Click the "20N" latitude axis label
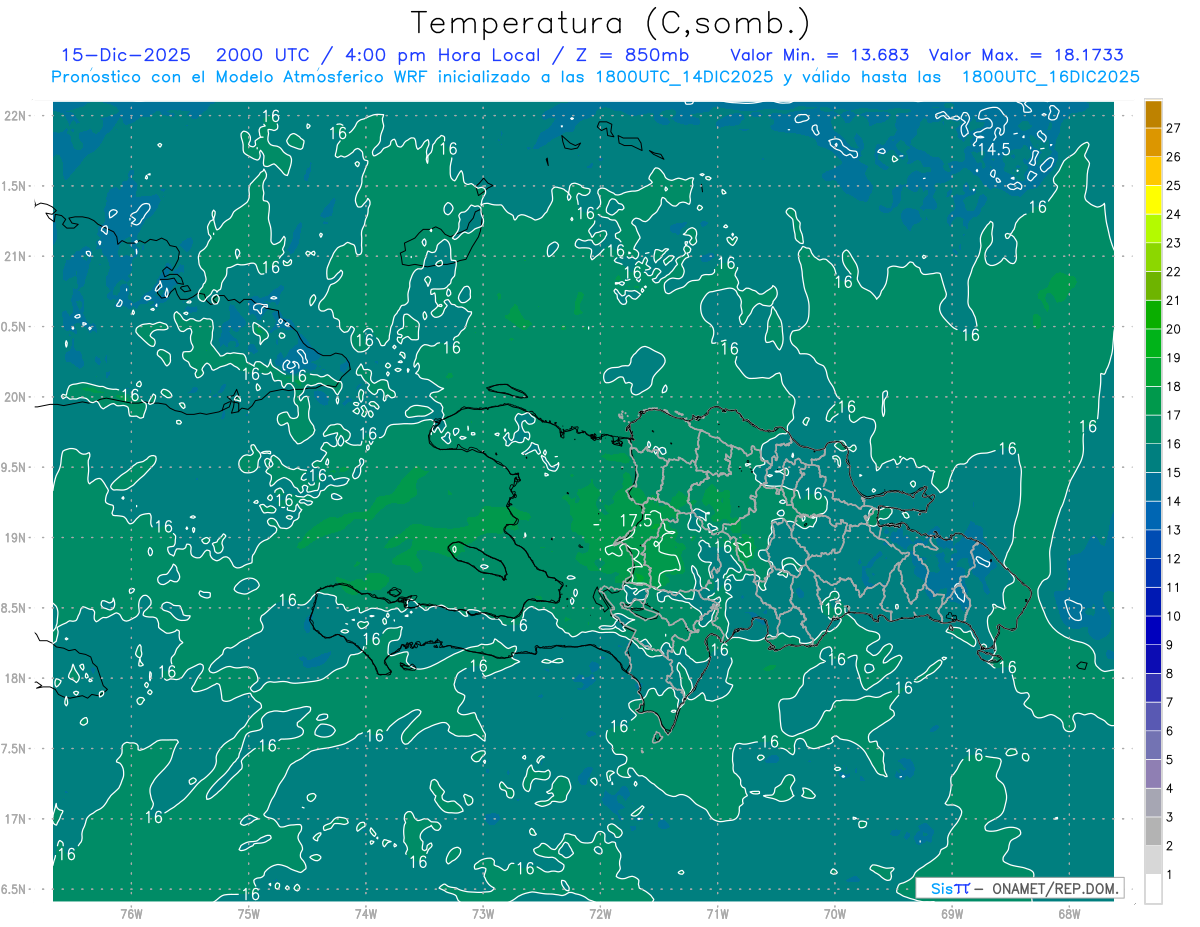This screenshot has width=1200, height=927. coord(17,397)
